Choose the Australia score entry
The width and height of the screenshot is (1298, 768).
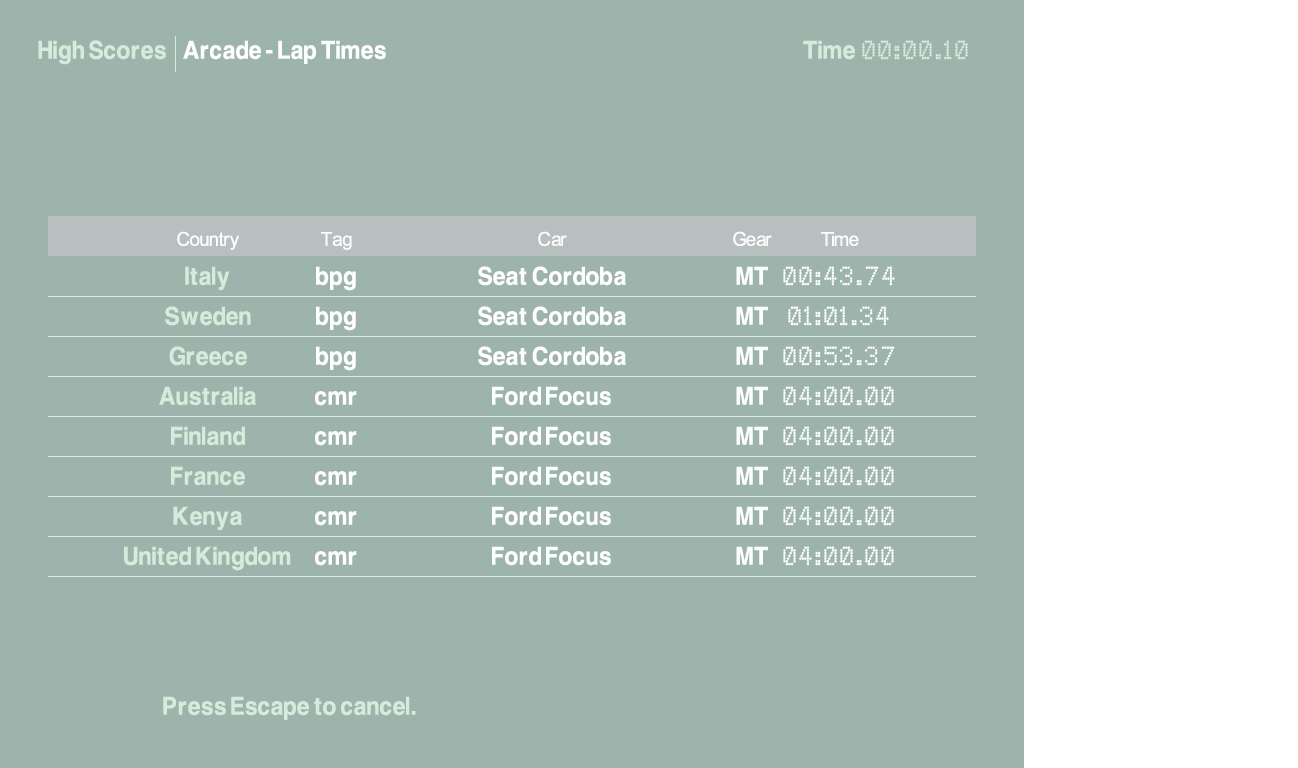tap(207, 397)
